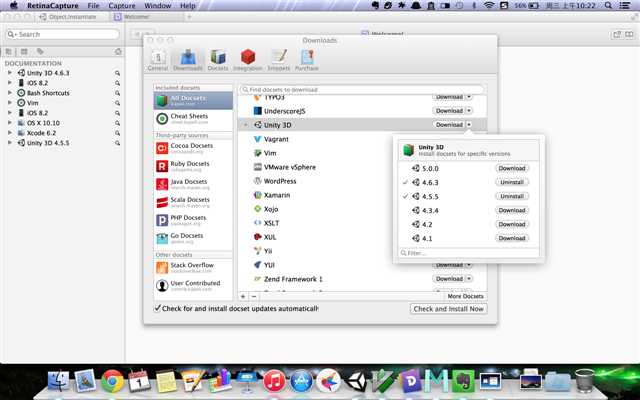Click Check and Install Now button
This screenshot has height=400, width=640.
pyautogui.click(x=448, y=309)
